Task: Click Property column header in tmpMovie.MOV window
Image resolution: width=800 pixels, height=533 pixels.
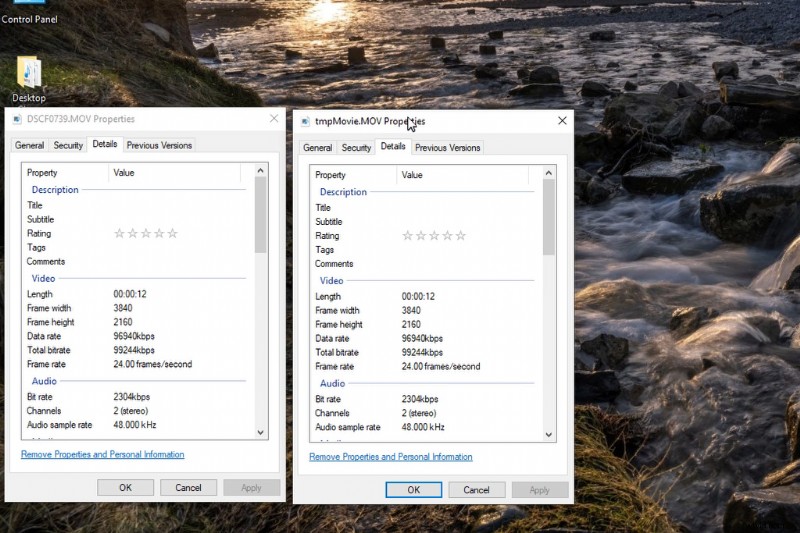Action: pyautogui.click(x=353, y=175)
